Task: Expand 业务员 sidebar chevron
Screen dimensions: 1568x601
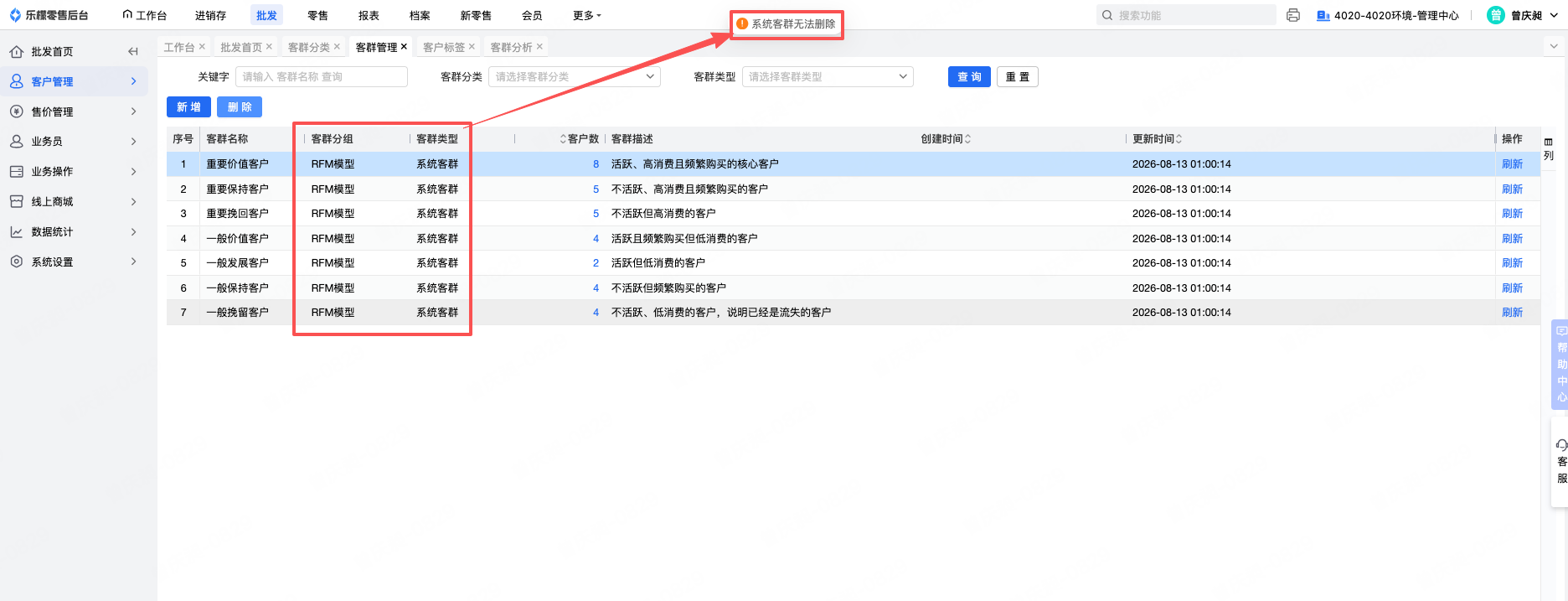Action: [x=133, y=142]
